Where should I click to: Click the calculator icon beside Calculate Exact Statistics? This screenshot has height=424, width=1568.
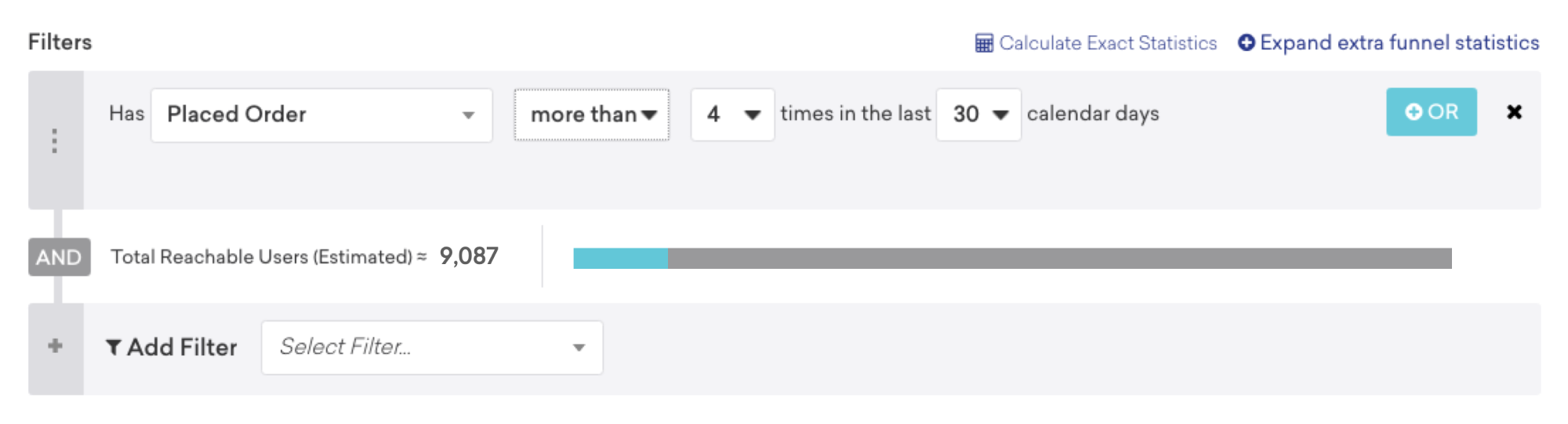[984, 43]
